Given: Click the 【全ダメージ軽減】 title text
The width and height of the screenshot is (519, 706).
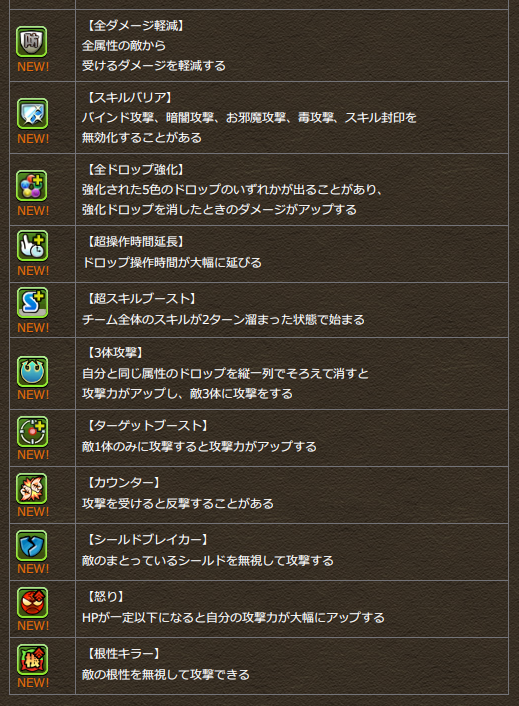Looking at the screenshot, I should click(x=135, y=26).
